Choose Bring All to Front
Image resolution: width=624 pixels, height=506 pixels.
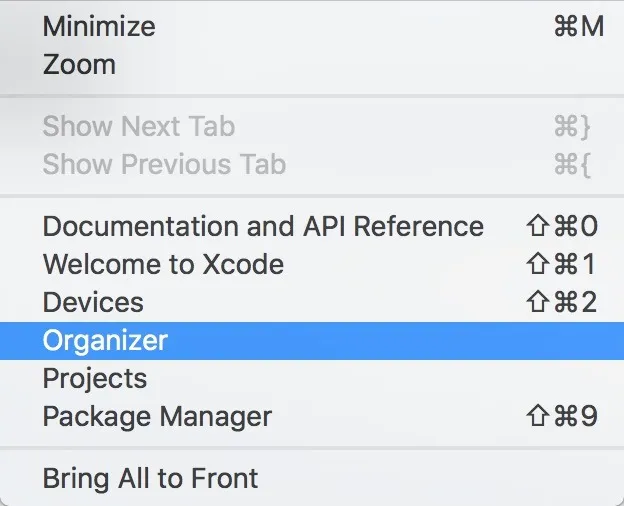150,479
